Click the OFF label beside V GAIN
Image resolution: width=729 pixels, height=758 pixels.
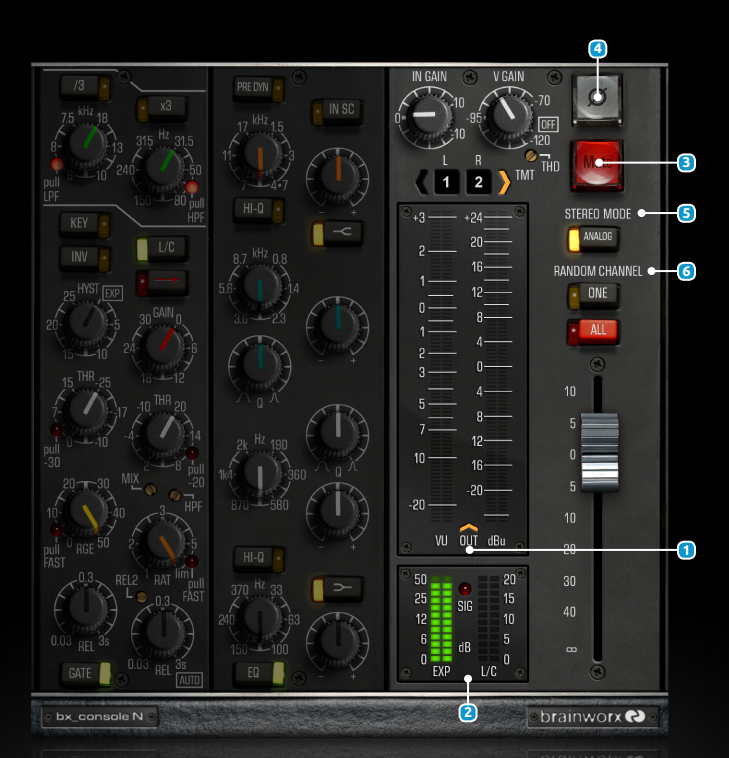point(548,125)
